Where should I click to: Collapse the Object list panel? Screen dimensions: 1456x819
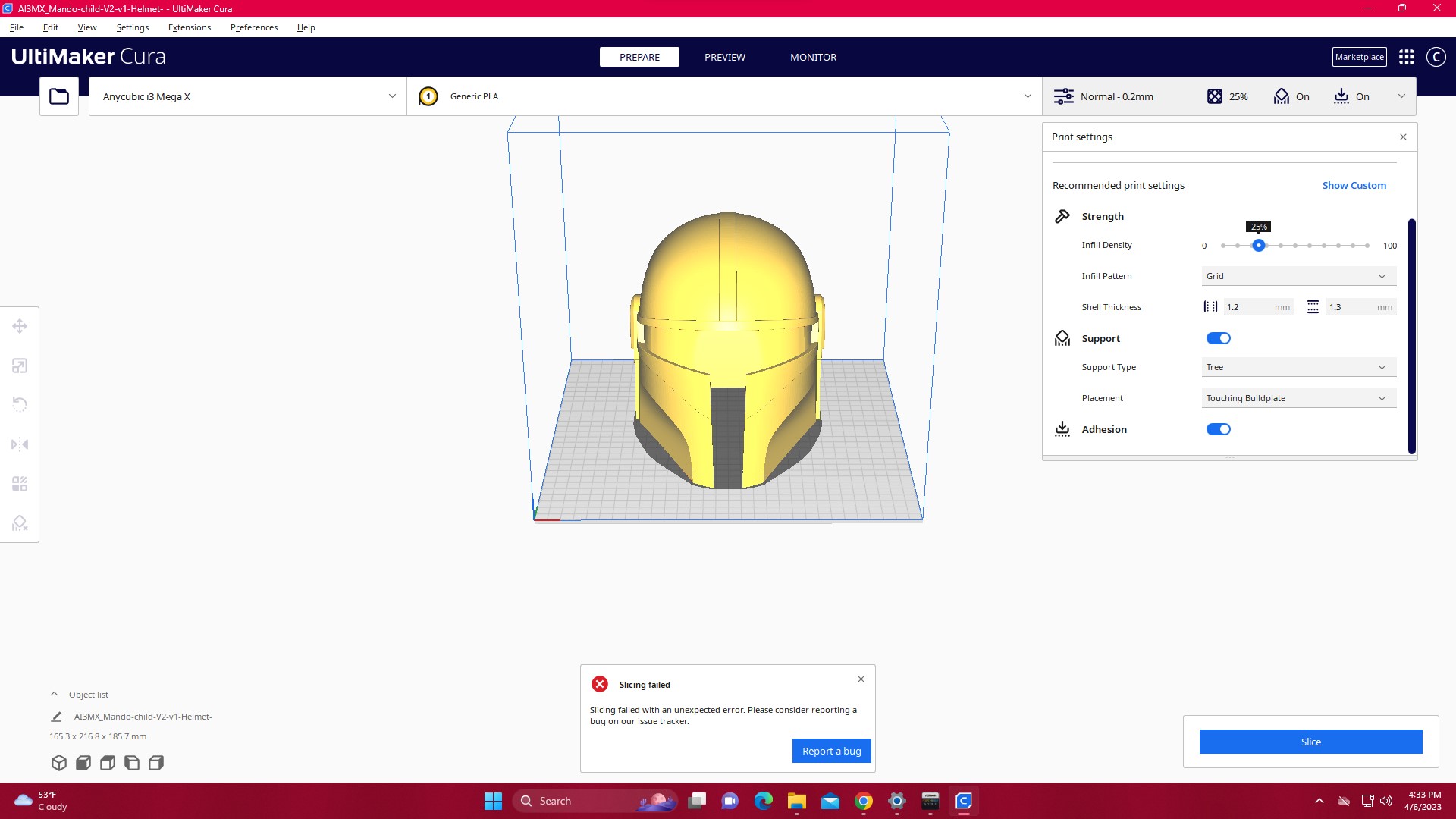point(54,693)
